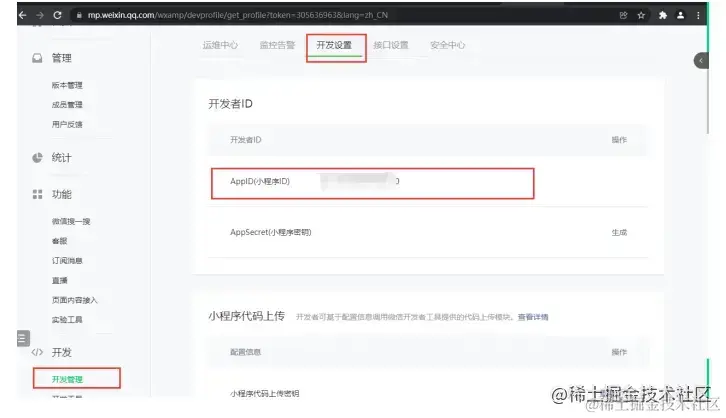Screen dimensions: 726x418
Task: Switch to the 监控告警 tab
Action: (x=277, y=45)
